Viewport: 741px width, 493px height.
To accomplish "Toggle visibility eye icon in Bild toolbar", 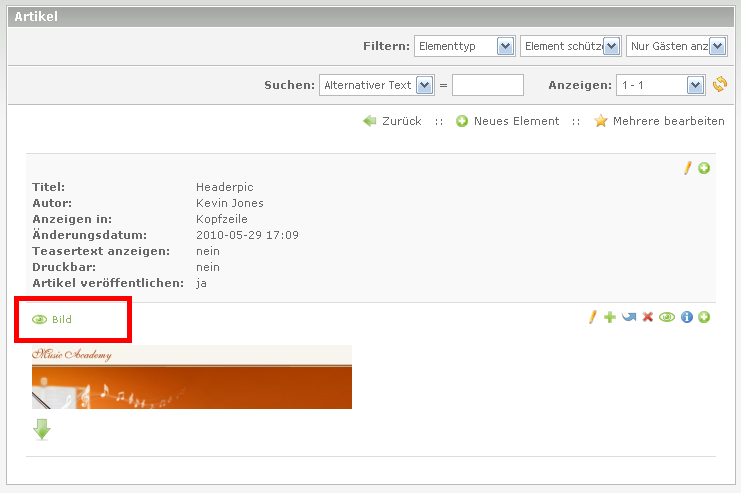I will [667, 317].
